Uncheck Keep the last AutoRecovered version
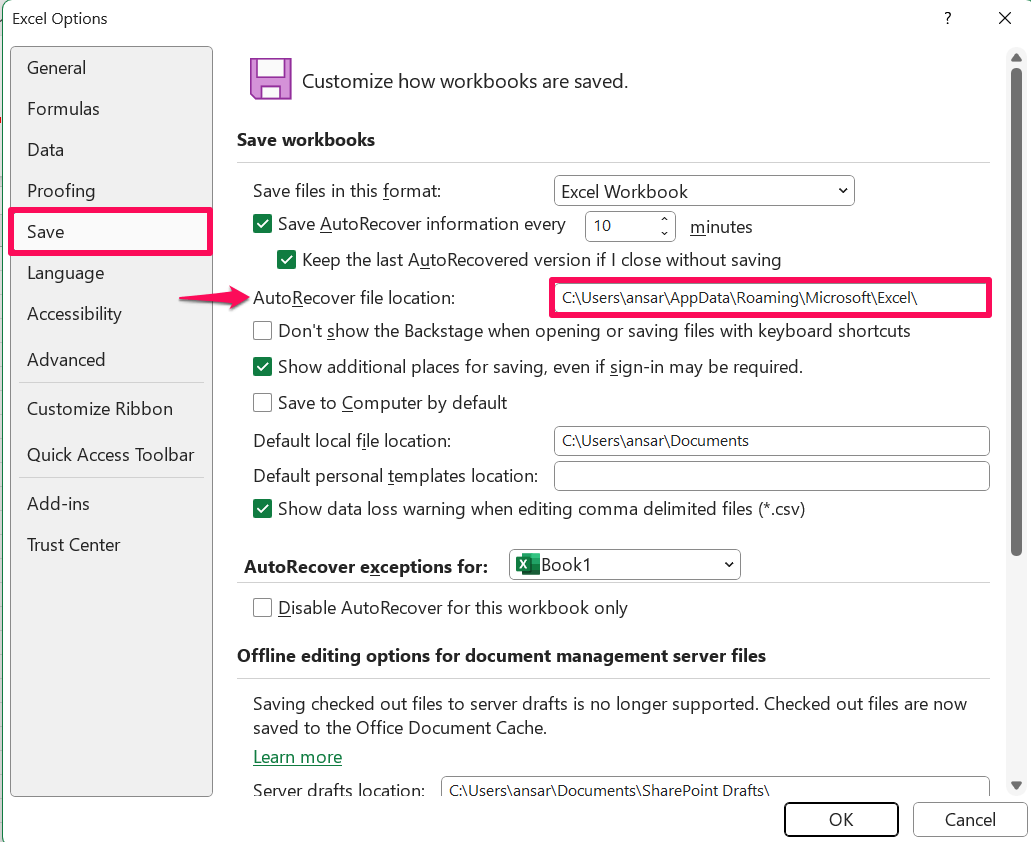This screenshot has height=842, width=1031. 287,260
